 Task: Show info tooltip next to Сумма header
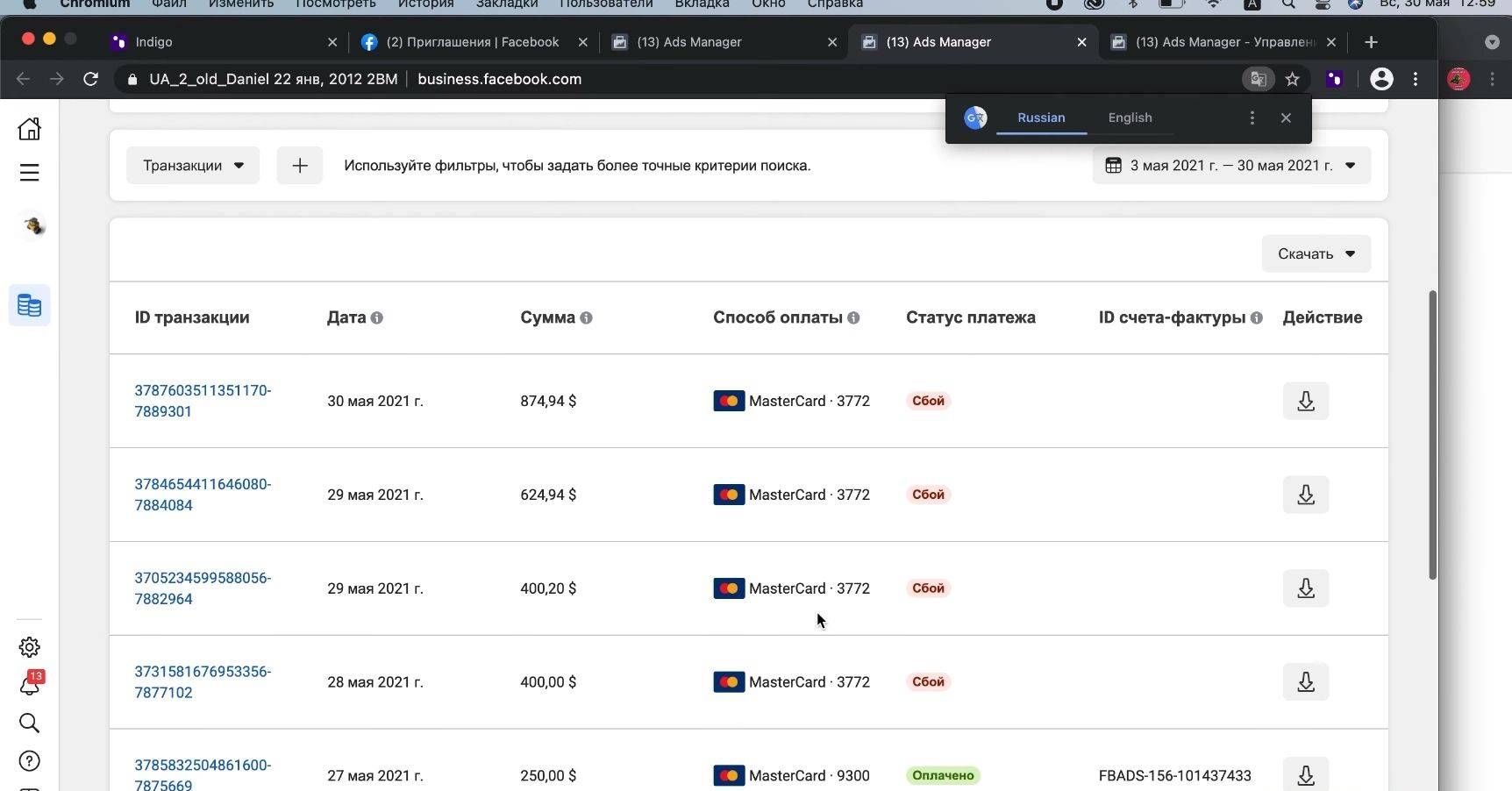pyautogui.click(x=586, y=318)
